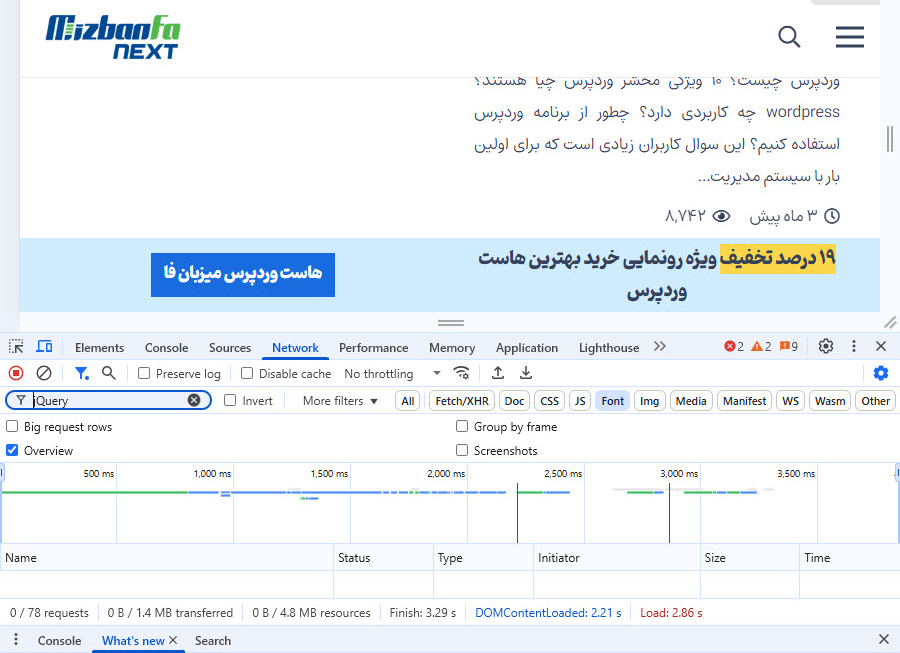Filter by Fetch/XHR requests
Screen dimensions: 900x653
[x=462, y=401]
